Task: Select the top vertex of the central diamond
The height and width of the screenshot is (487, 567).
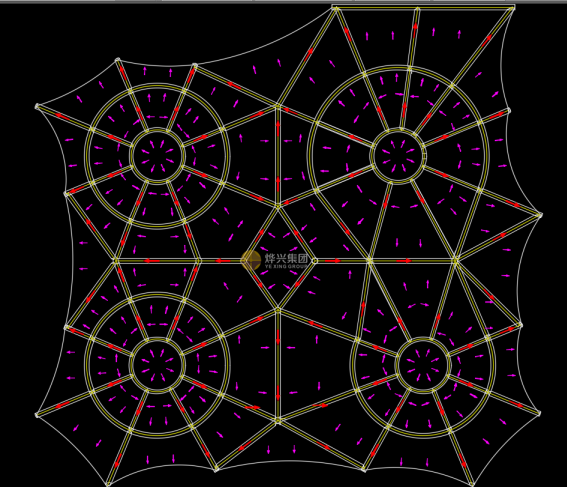Action: pos(278,207)
